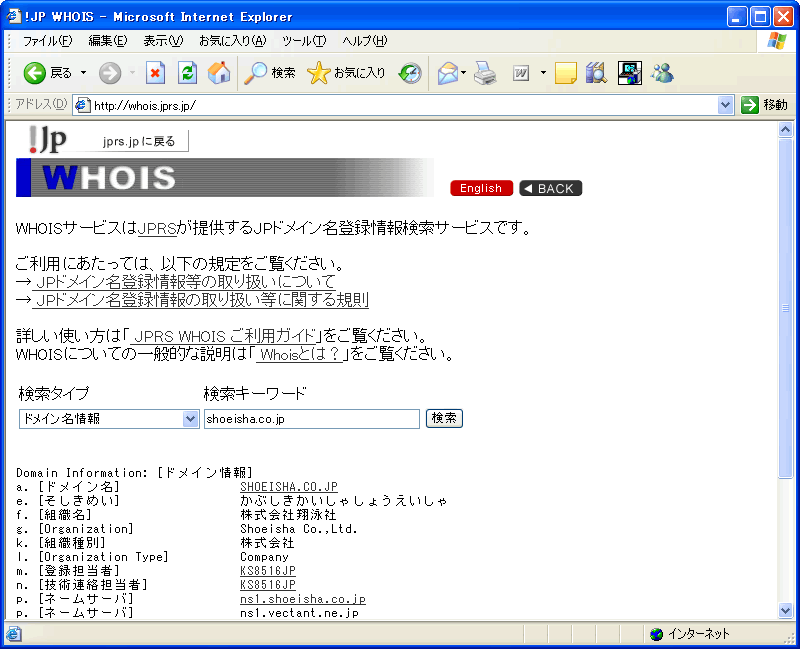This screenshot has height=649, width=800.
Task: Click the SHOEISHA.CO.JP domain link
Action: point(289,487)
